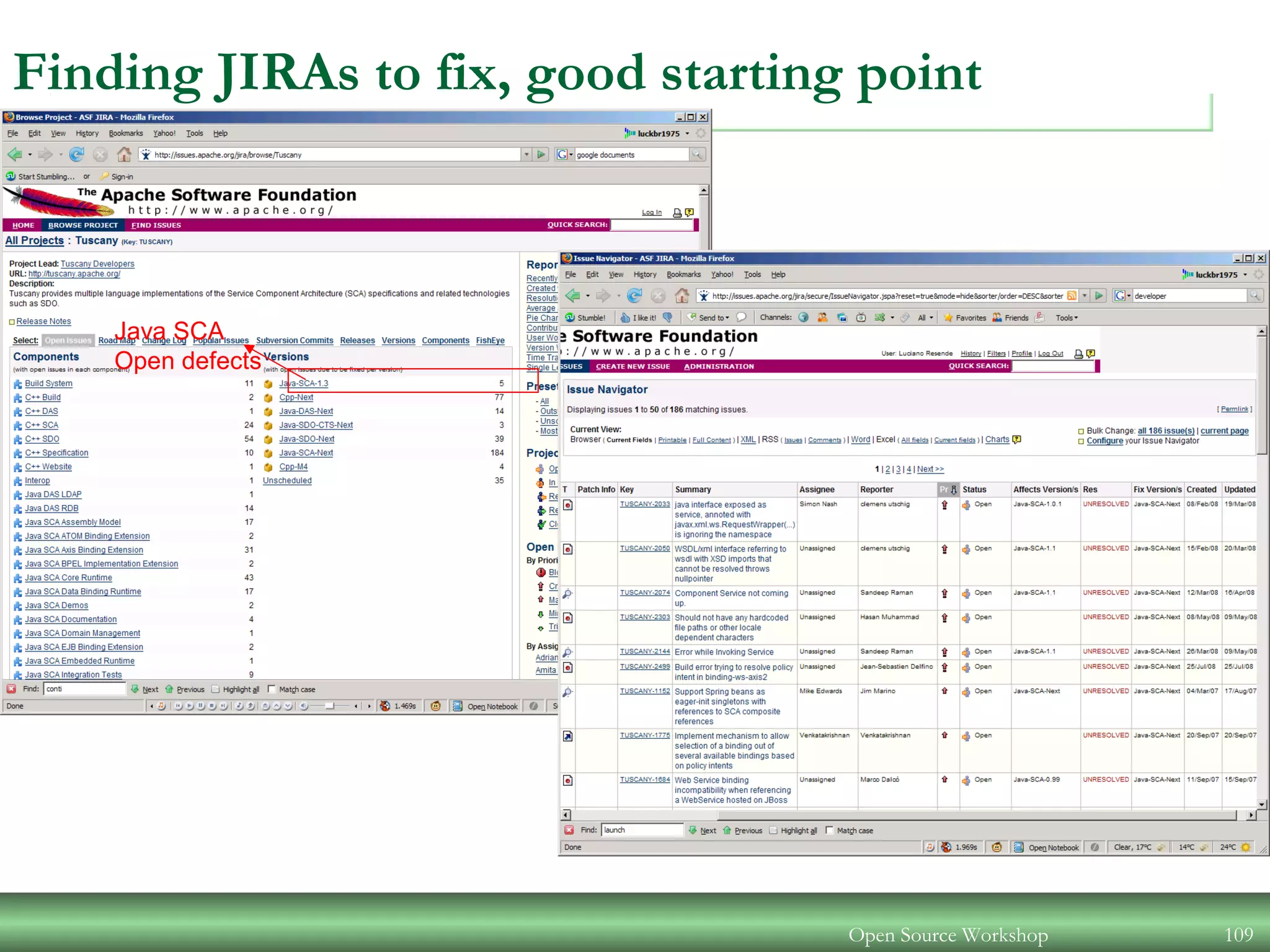1270x952 pixels.
Task: Open URL history dropdown in Issue Navigator window
Action: pos(1085,296)
